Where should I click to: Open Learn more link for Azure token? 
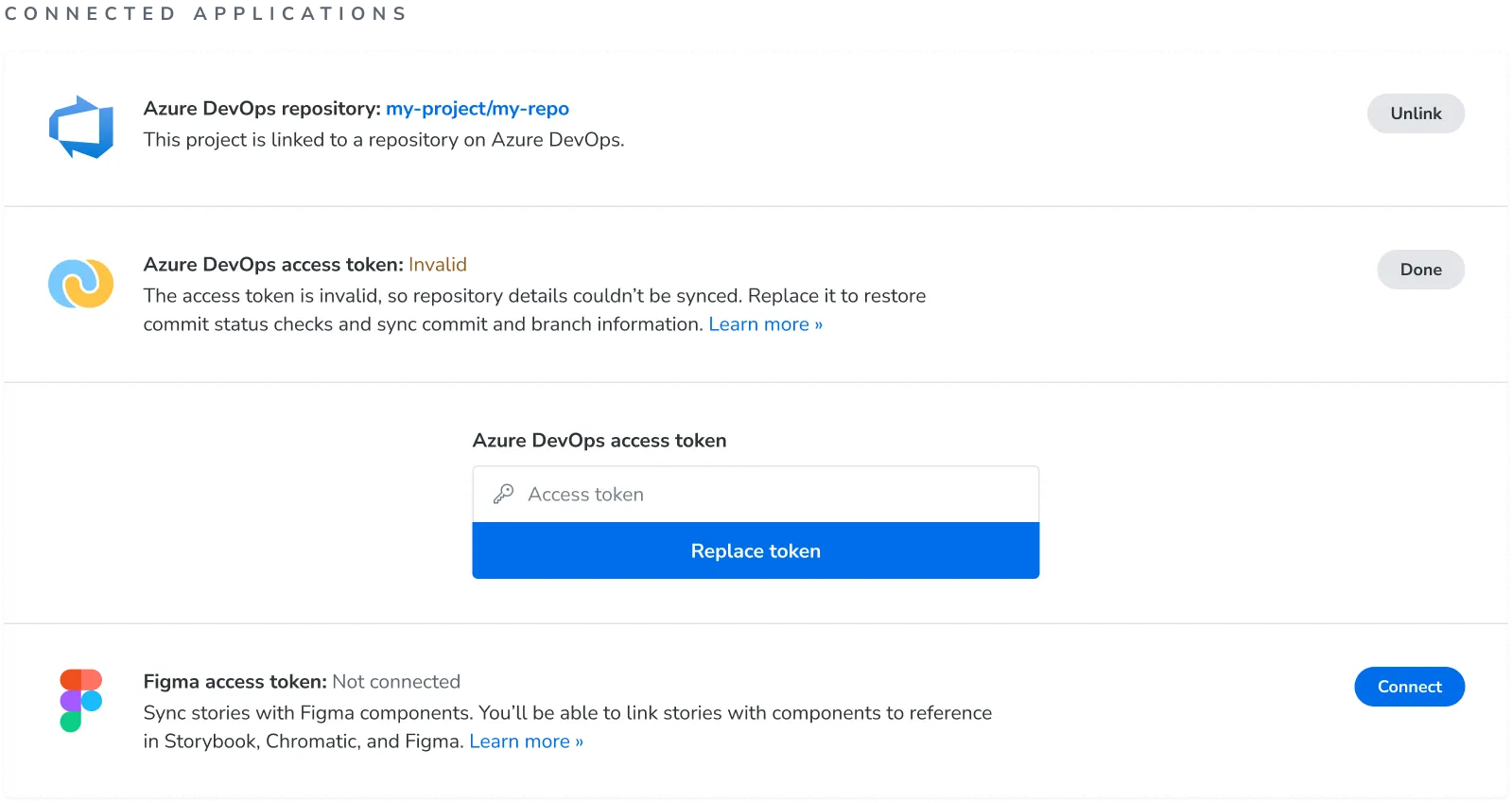pyautogui.click(x=766, y=324)
